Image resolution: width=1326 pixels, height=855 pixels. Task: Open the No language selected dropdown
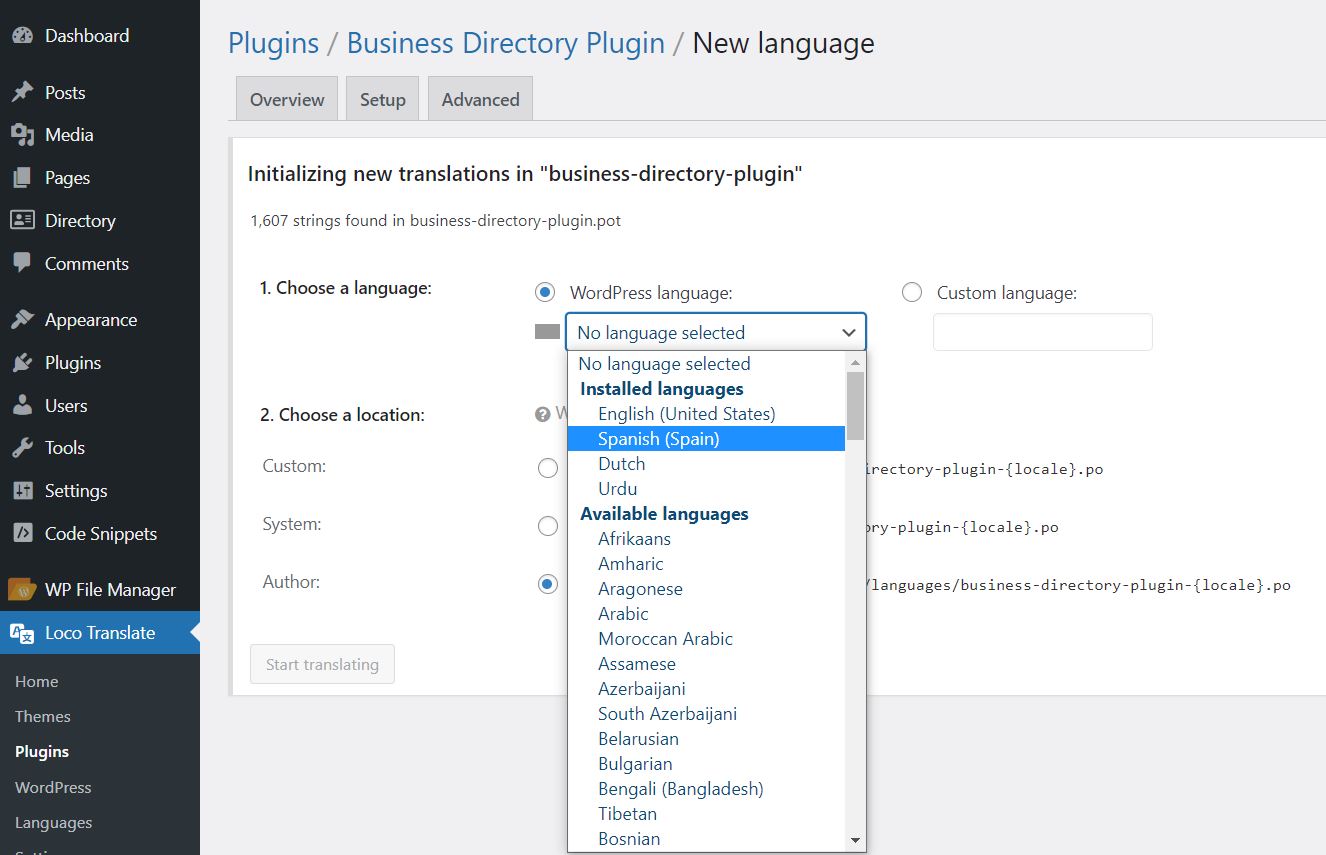tap(716, 332)
